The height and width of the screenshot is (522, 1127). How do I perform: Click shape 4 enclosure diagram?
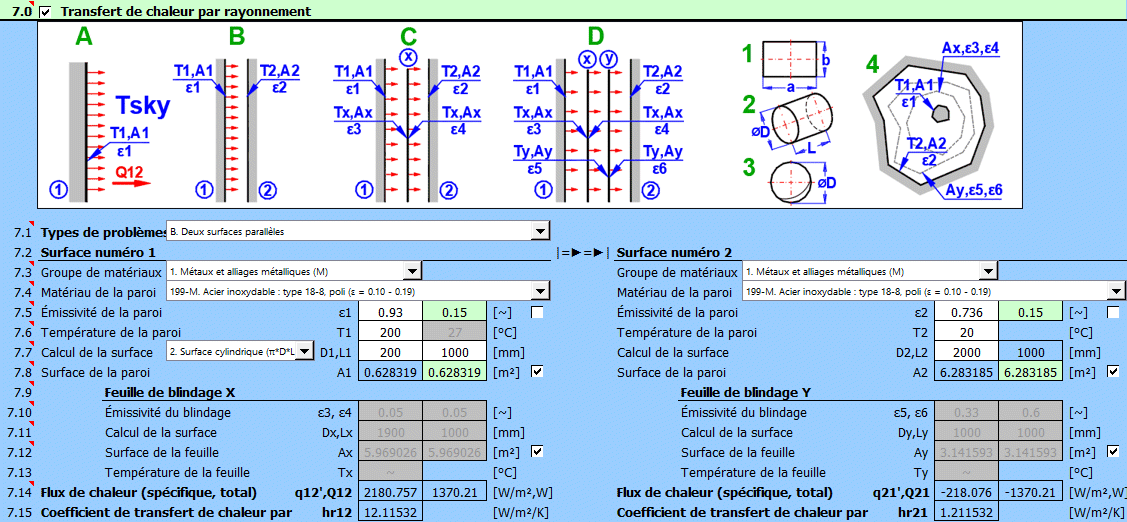(x=930, y=125)
